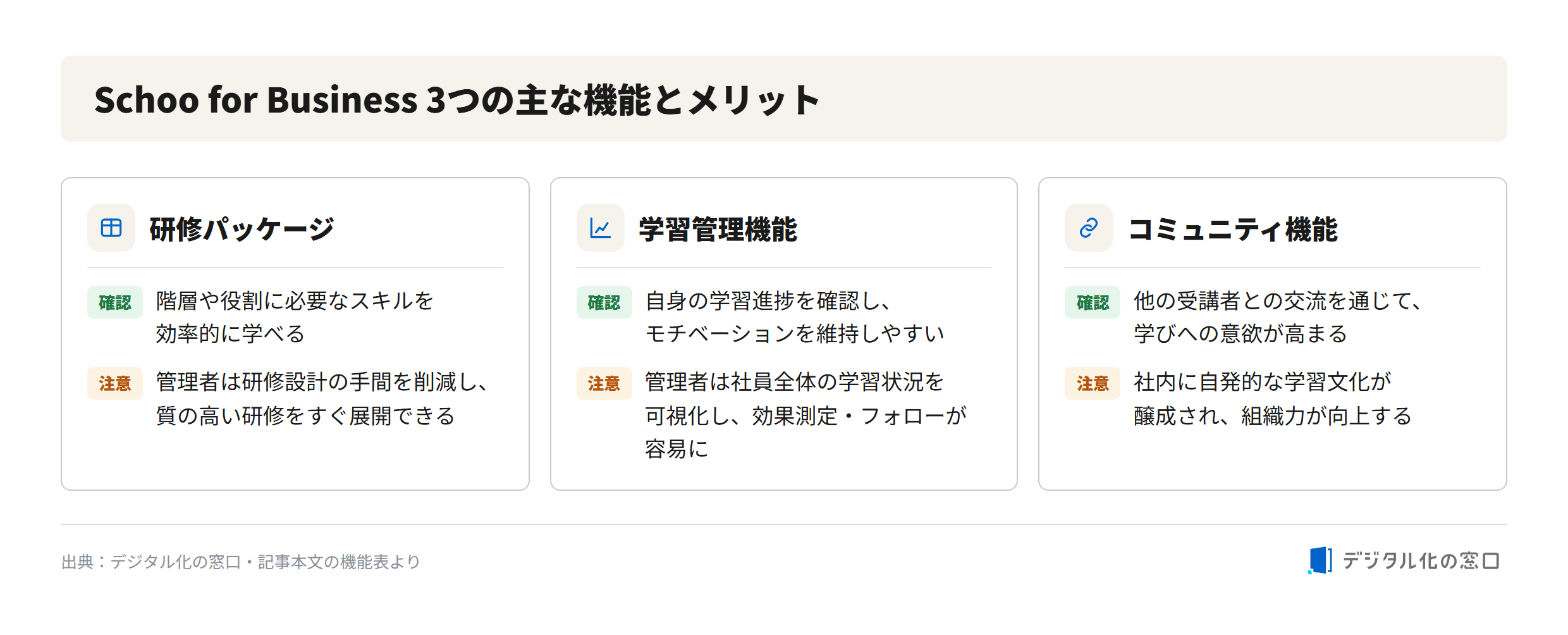Click the link chain icon beside コミュニティ機能
This screenshot has height=635, width=1568.
[1088, 228]
